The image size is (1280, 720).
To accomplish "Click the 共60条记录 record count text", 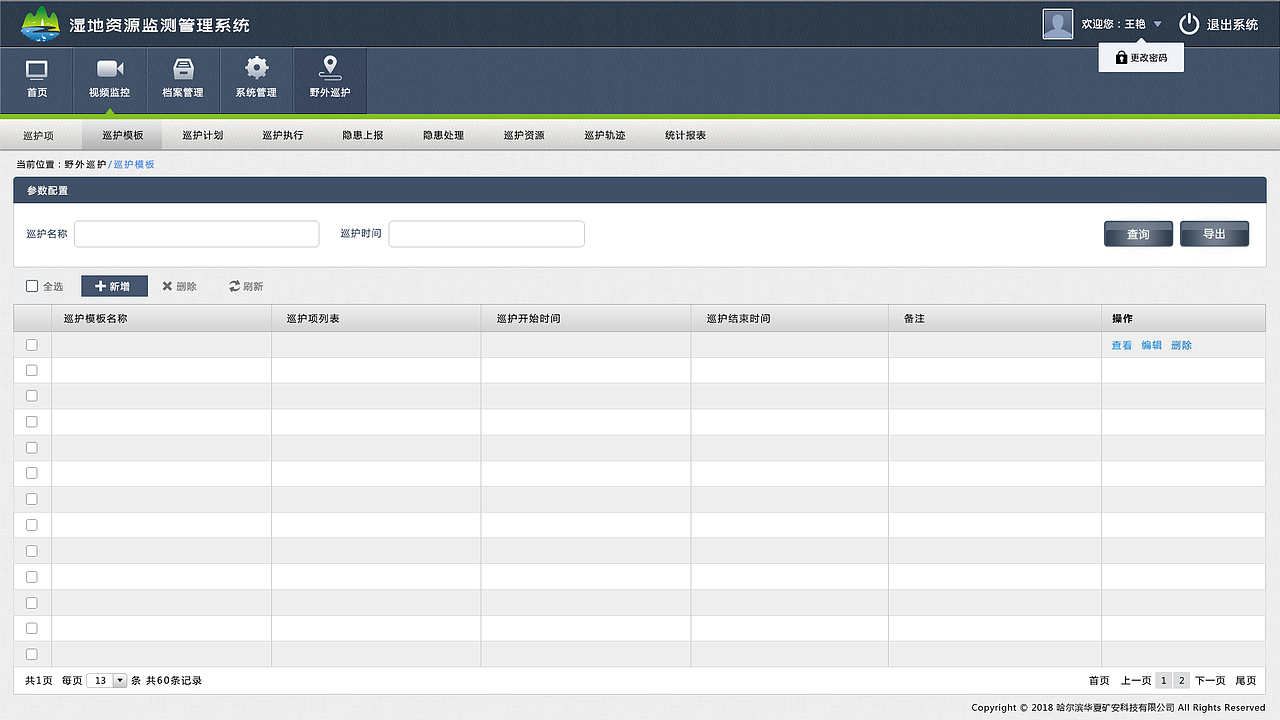I will [x=174, y=681].
